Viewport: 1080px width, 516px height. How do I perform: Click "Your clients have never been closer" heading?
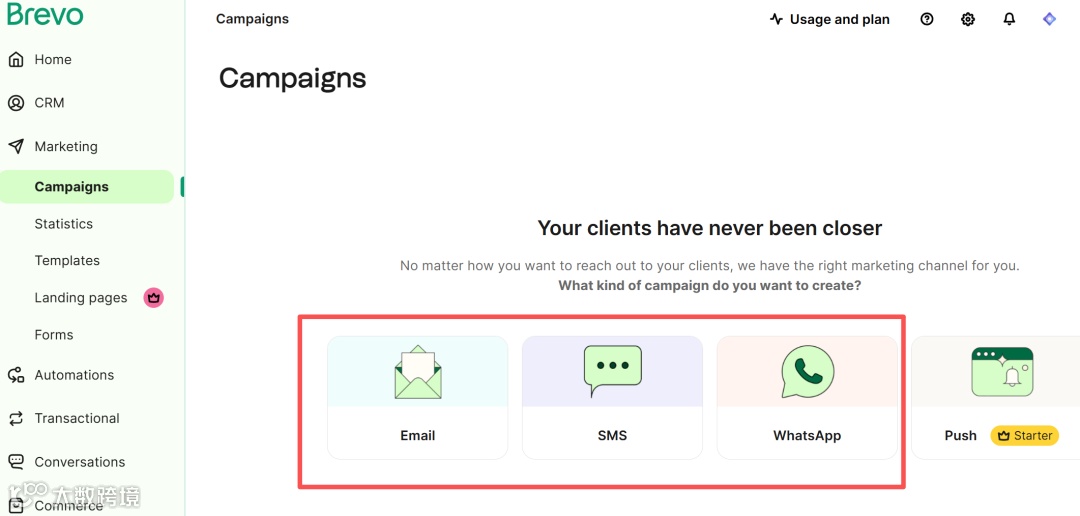[709, 228]
